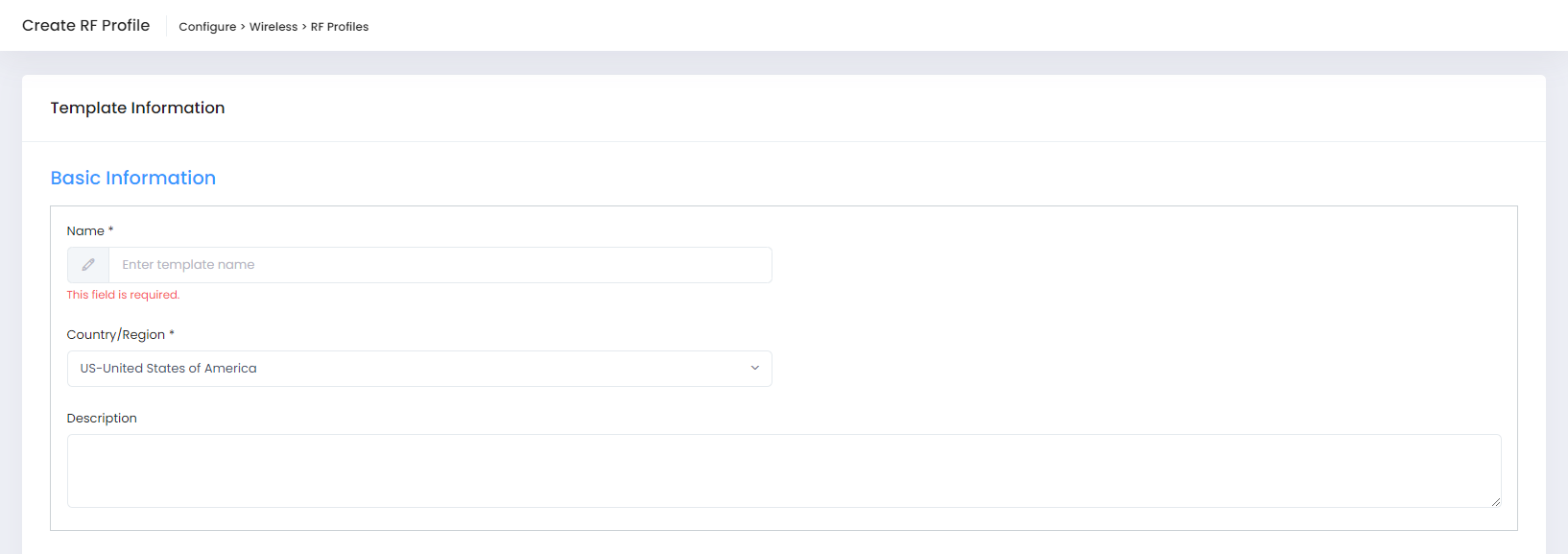The image size is (1568, 554).
Task: Click the Country/Region label
Action: [x=115, y=335]
